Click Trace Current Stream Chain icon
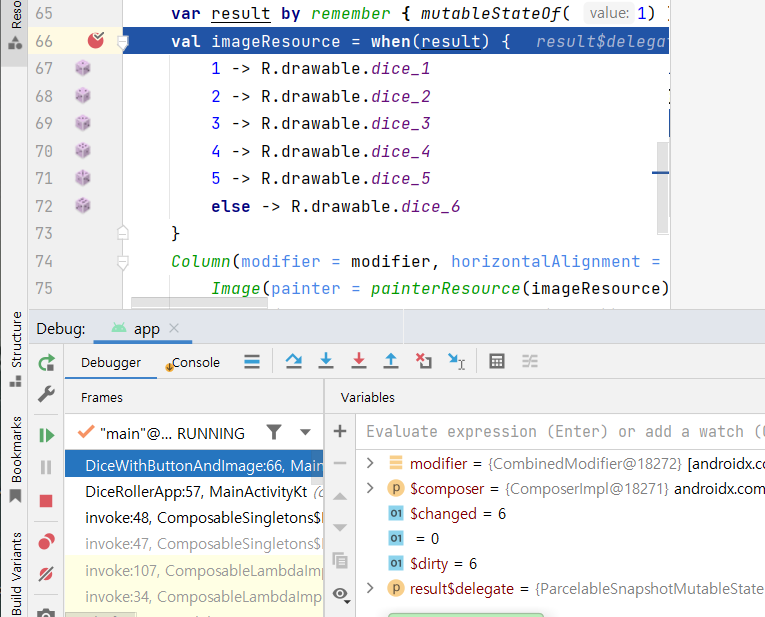765x617 pixels. (x=529, y=361)
